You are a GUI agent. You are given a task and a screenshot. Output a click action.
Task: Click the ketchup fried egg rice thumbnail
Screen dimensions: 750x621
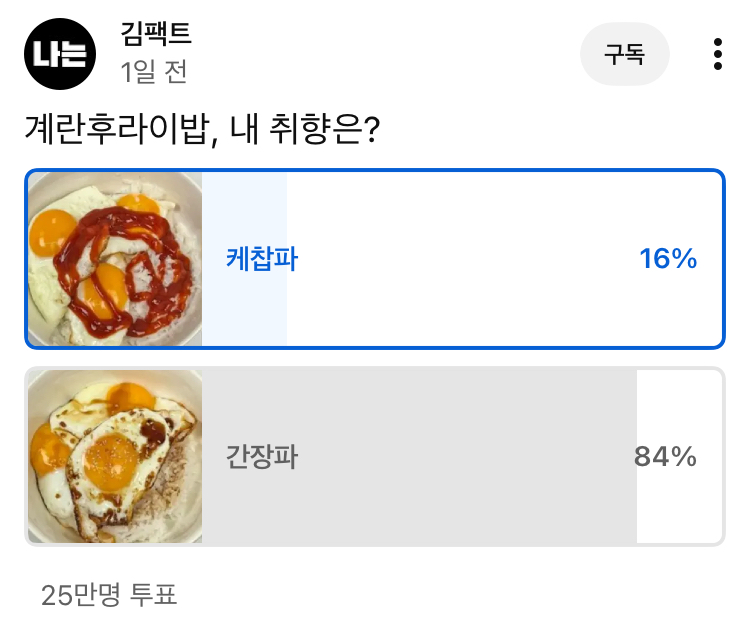click(115, 260)
